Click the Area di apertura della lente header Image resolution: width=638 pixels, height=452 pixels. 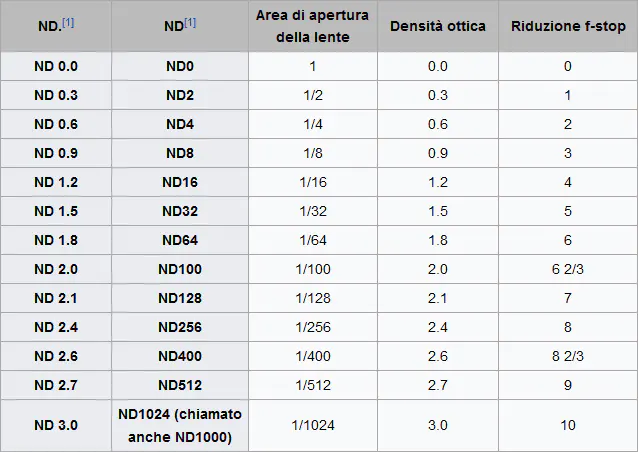(x=312, y=26)
